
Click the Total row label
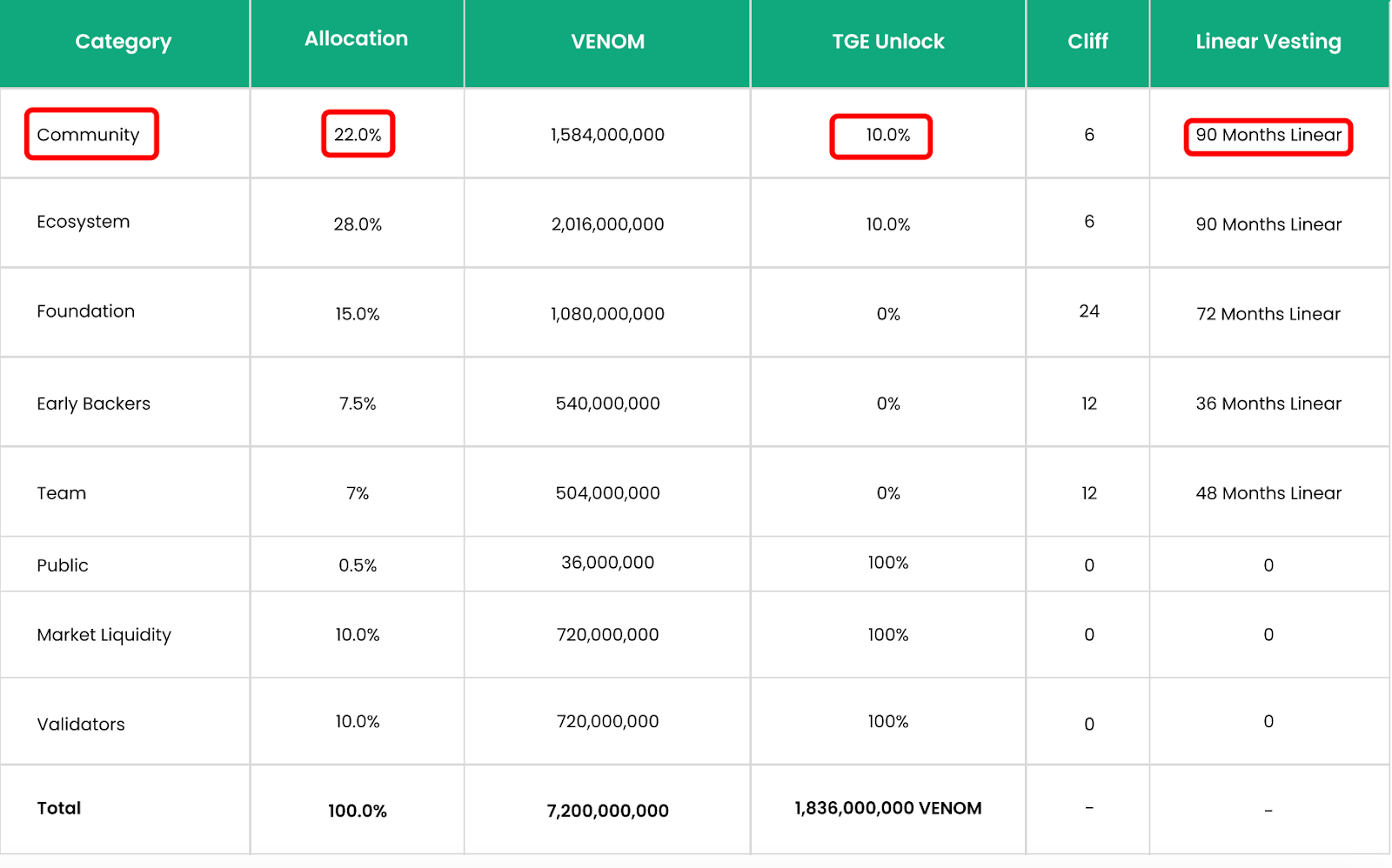click(x=59, y=808)
